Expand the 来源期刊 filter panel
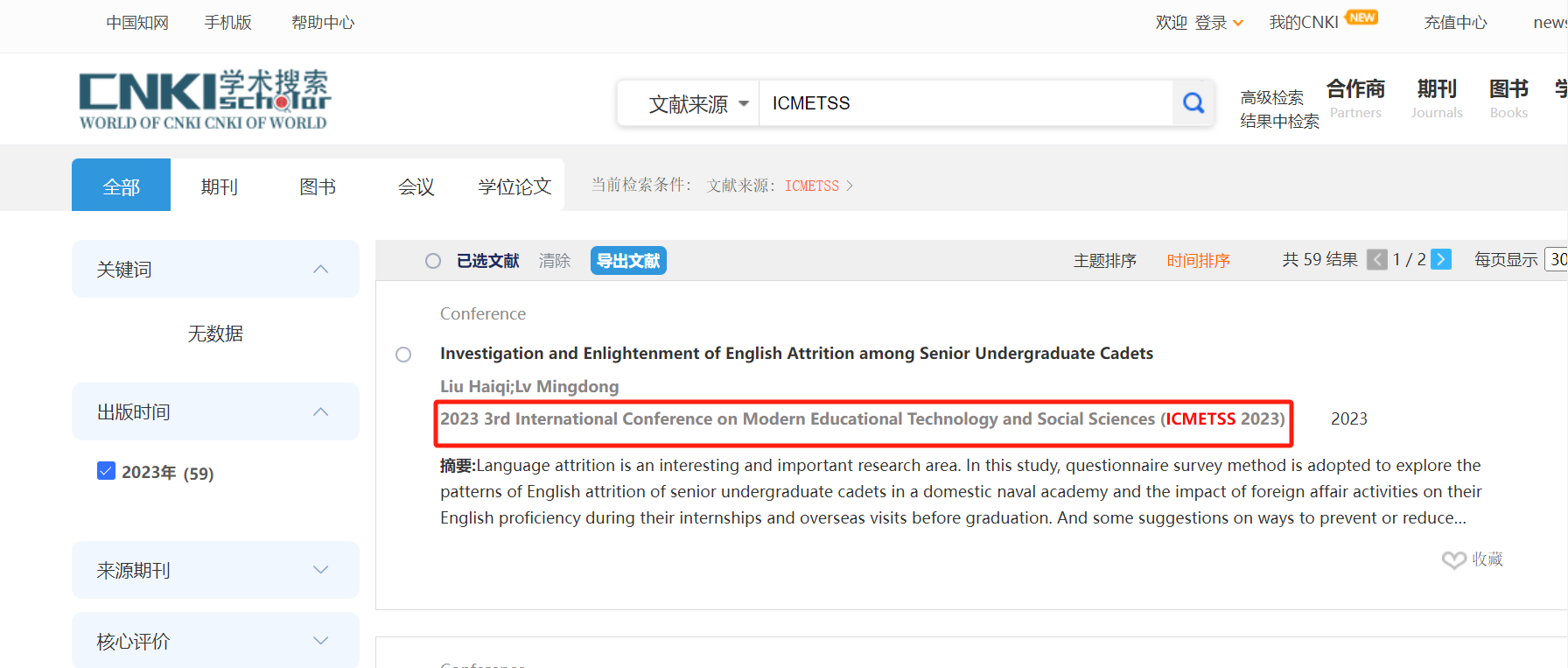Screen dimensions: 1568x668 pyautogui.click(x=321, y=570)
